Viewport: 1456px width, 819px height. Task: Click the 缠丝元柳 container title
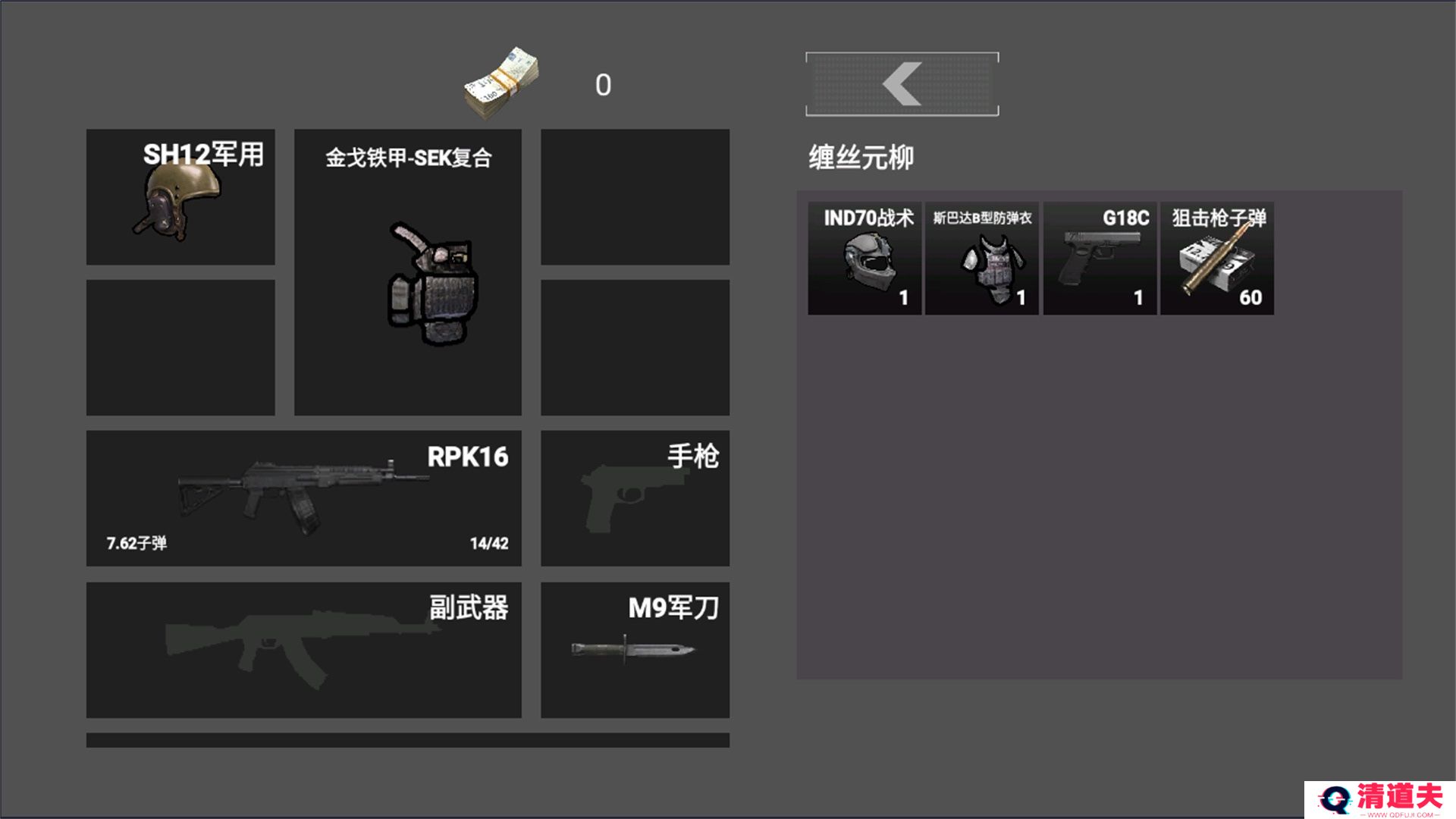coord(861,158)
